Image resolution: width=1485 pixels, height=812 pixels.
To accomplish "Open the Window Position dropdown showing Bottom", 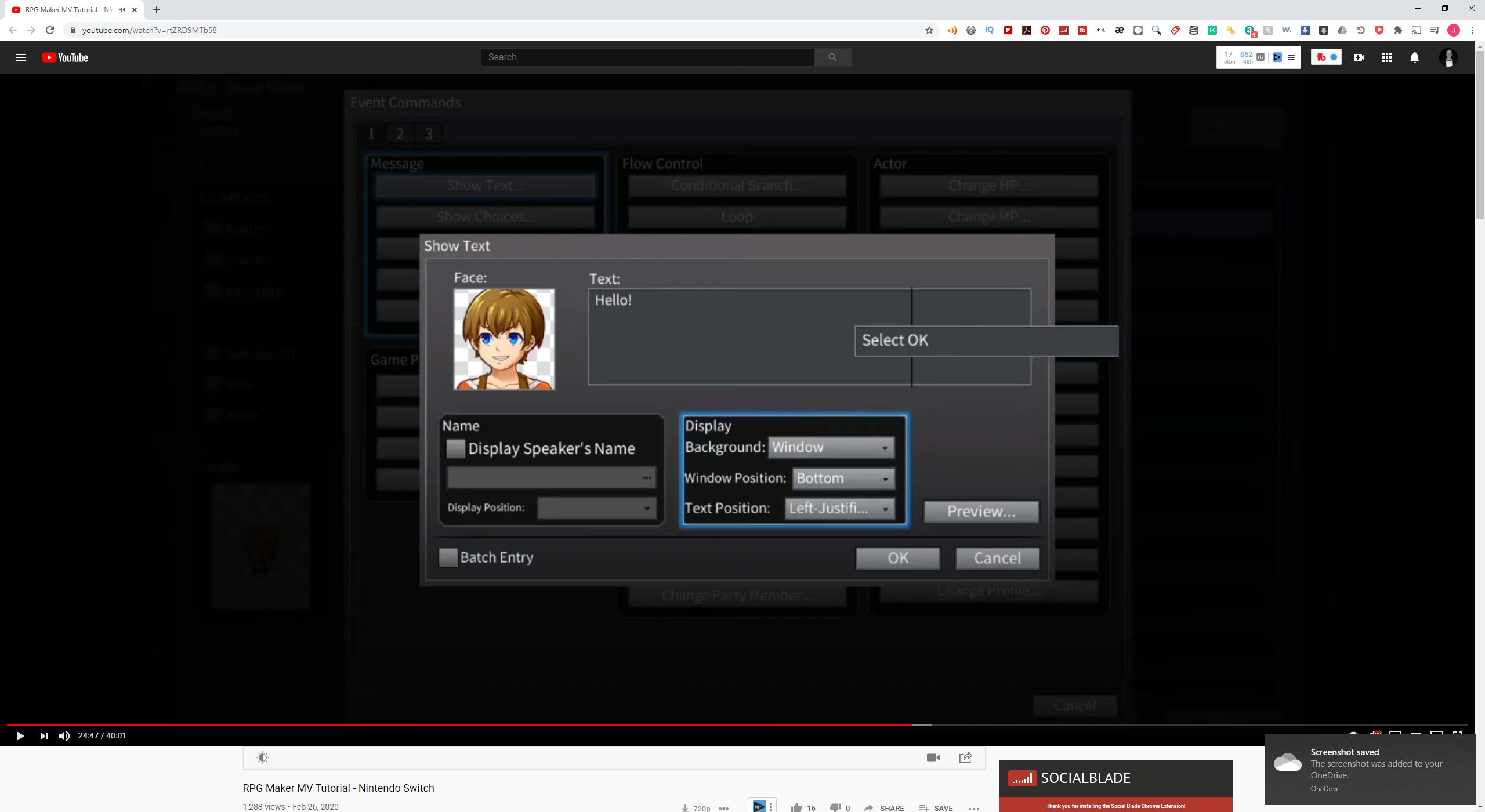I will [x=844, y=478].
